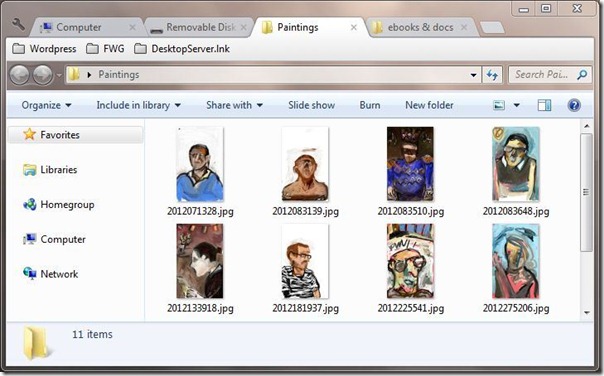This screenshot has height=376, width=604.
Task: Click the scrollbar down arrow
Action: (587, 312)
